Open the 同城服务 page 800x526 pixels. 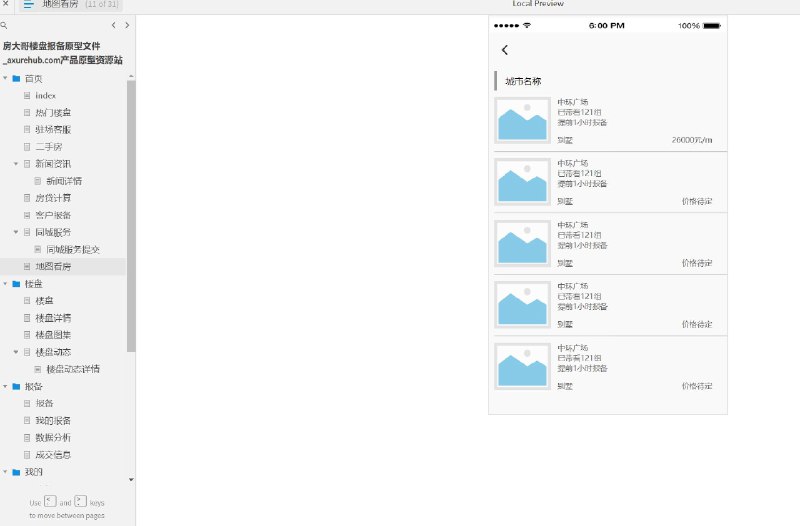tap(53, 232)
